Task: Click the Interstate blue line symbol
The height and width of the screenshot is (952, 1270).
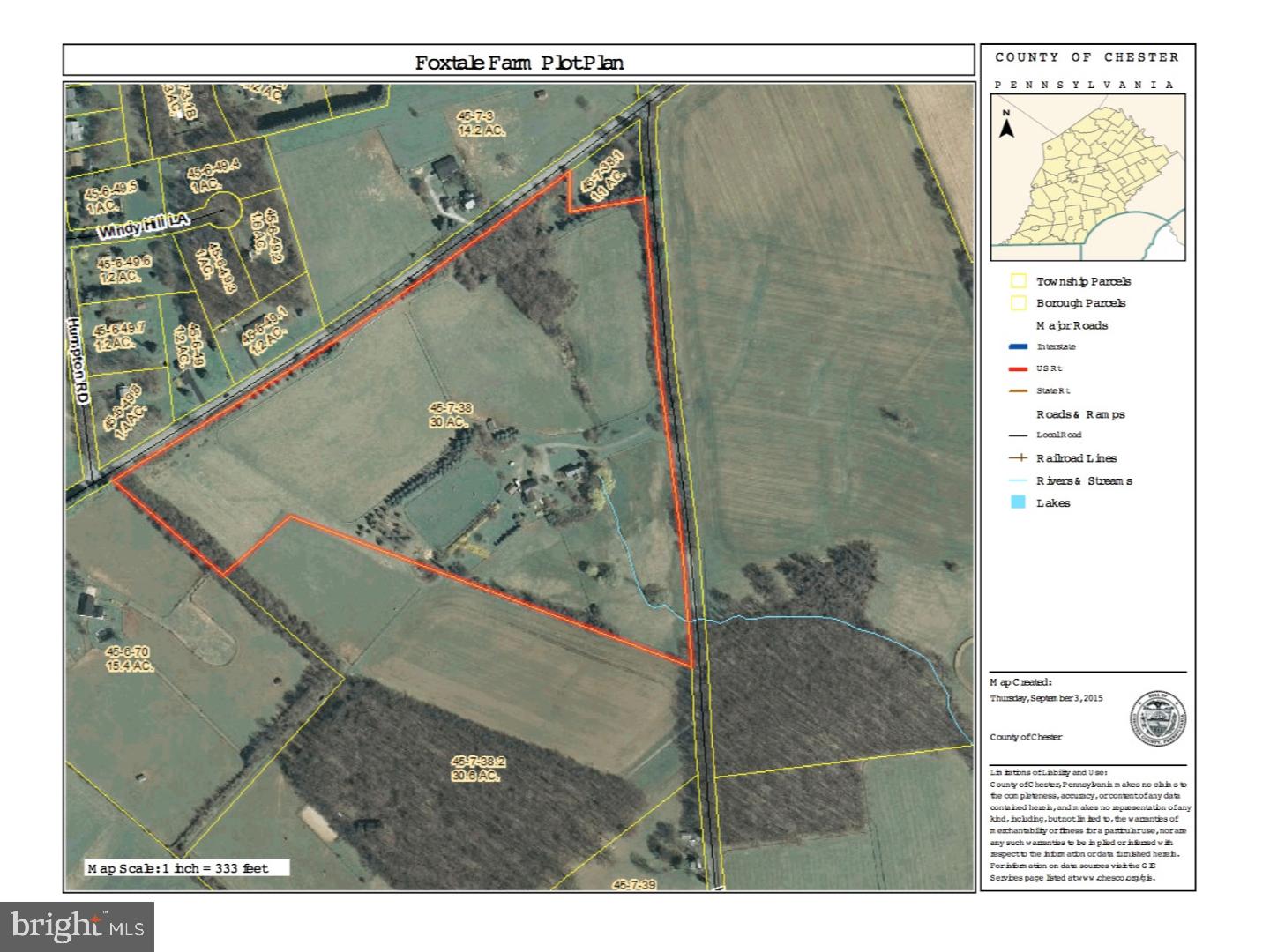Action: point(1019,347)
